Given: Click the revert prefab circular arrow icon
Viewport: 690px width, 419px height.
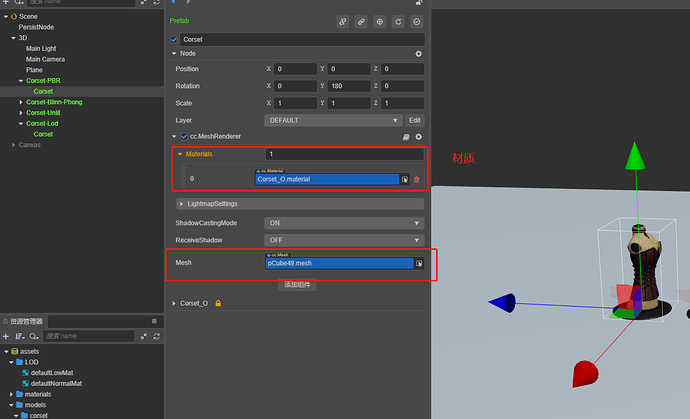Looking at the screenshot, I should point(398,22).
